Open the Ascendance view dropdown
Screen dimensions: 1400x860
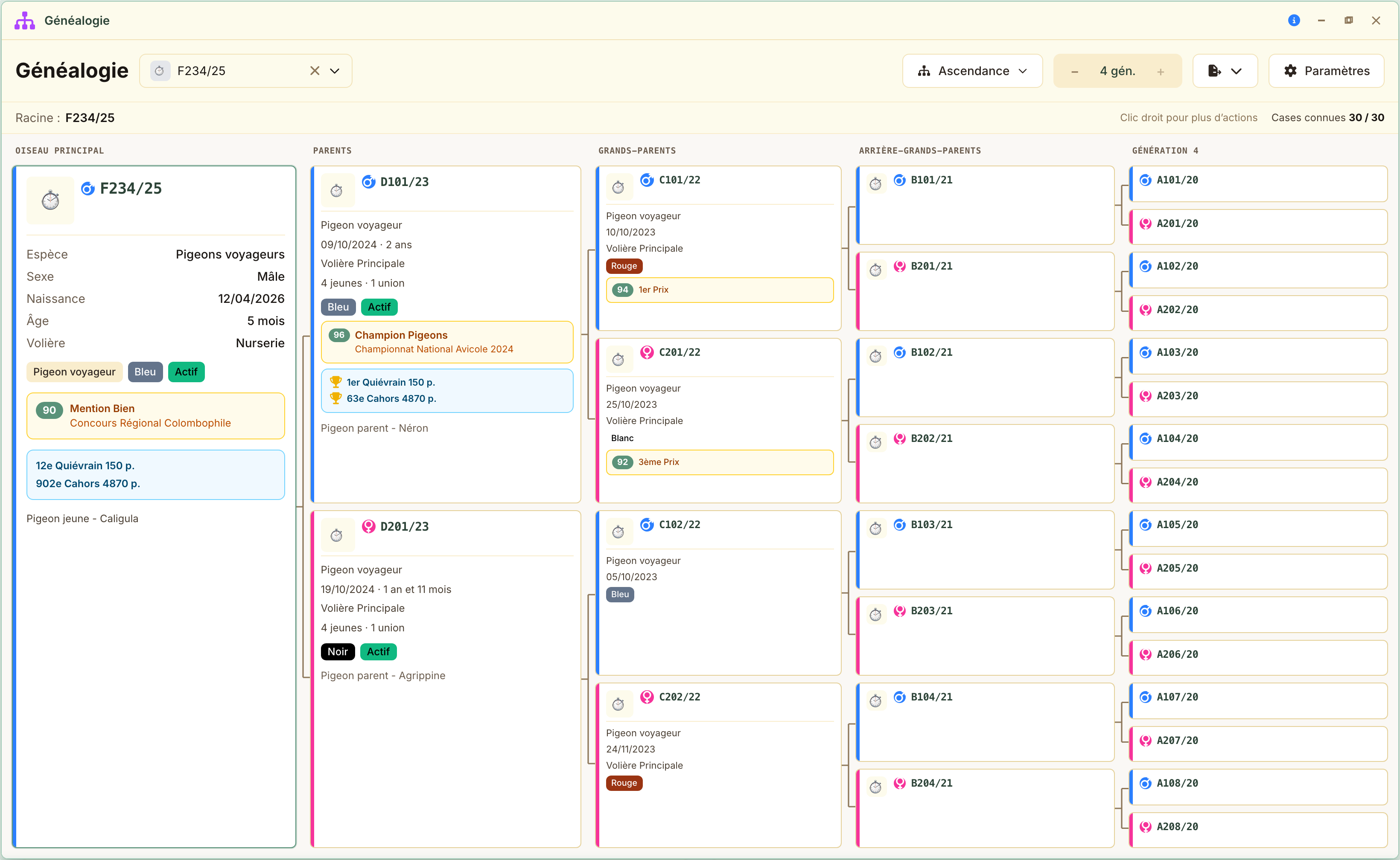pos(972,71)
